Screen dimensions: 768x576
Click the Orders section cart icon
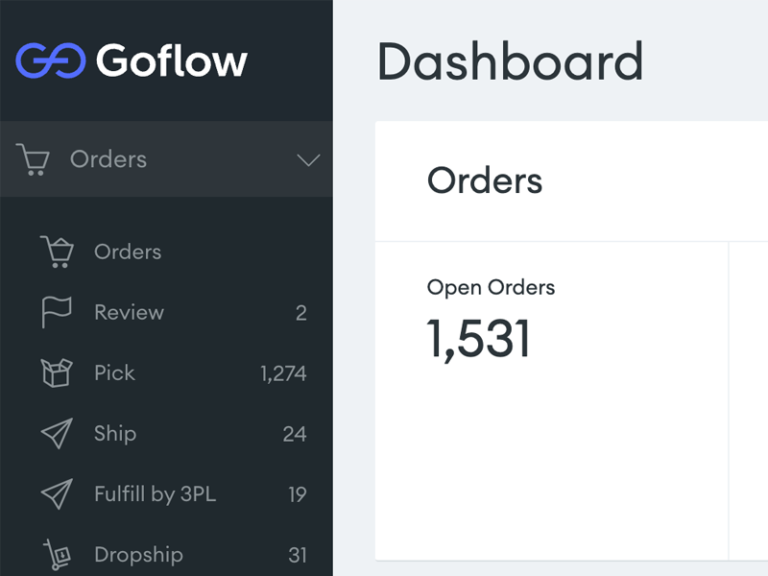(x=33, y=159)
